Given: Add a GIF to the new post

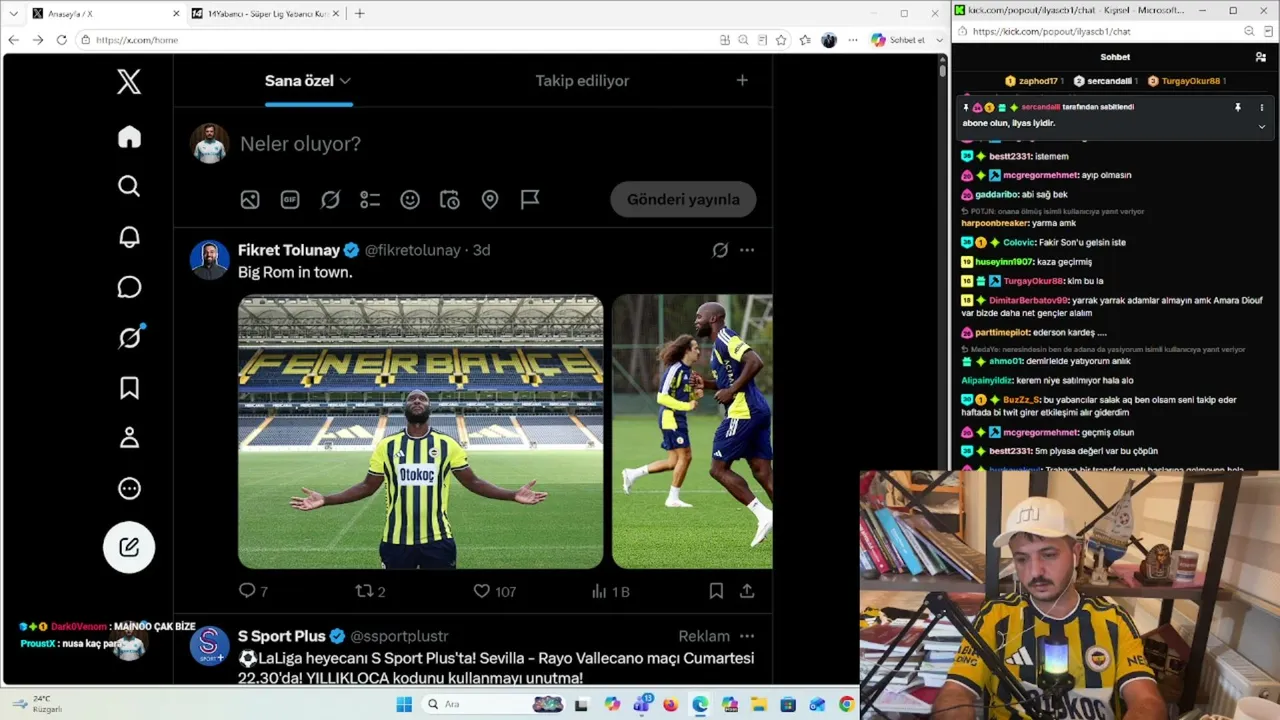Looking at the screenshot, I should click(x=290, y=200).
